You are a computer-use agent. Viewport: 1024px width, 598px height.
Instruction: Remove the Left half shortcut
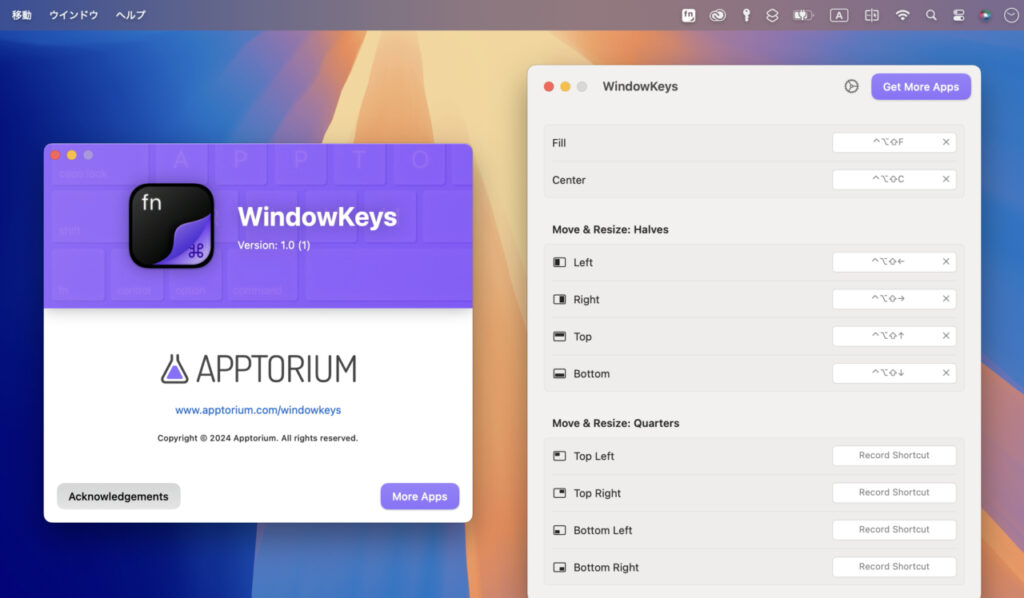[945, 262]
